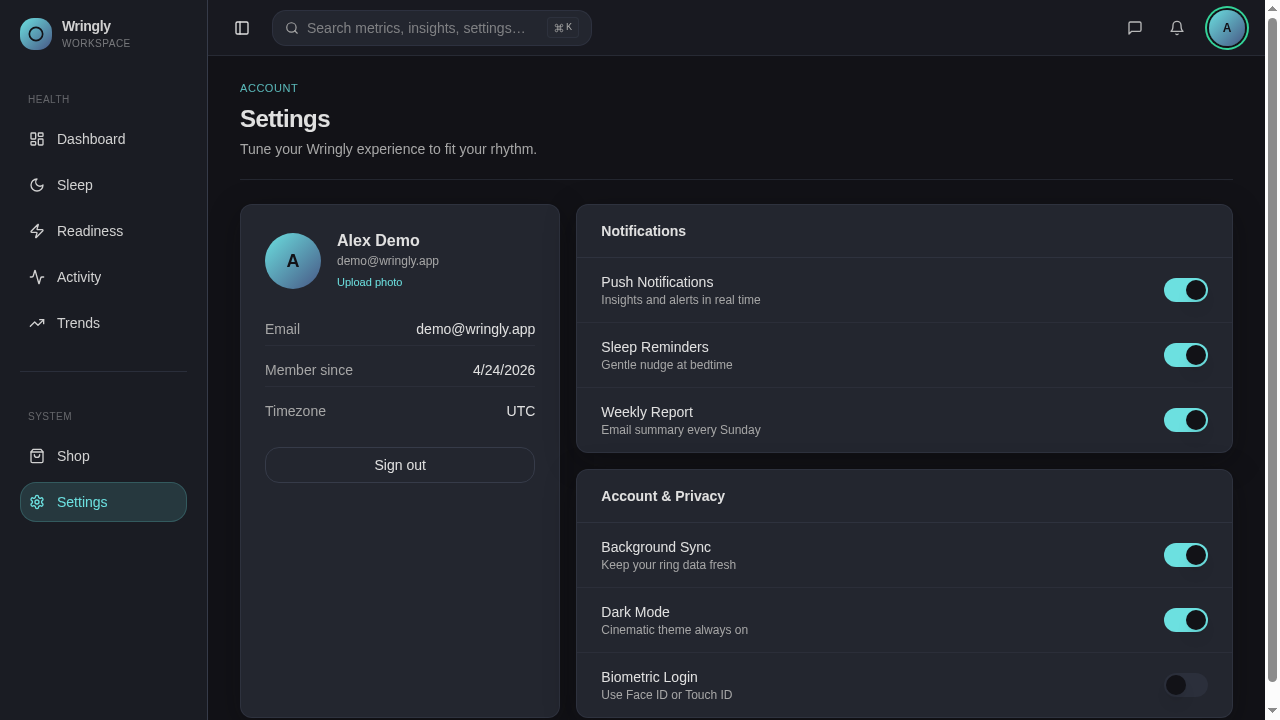Image resolution: width=1280 pixels, height=720 pixels.
Task: Select the Settings sidebar item
Action: pos(103,502)
